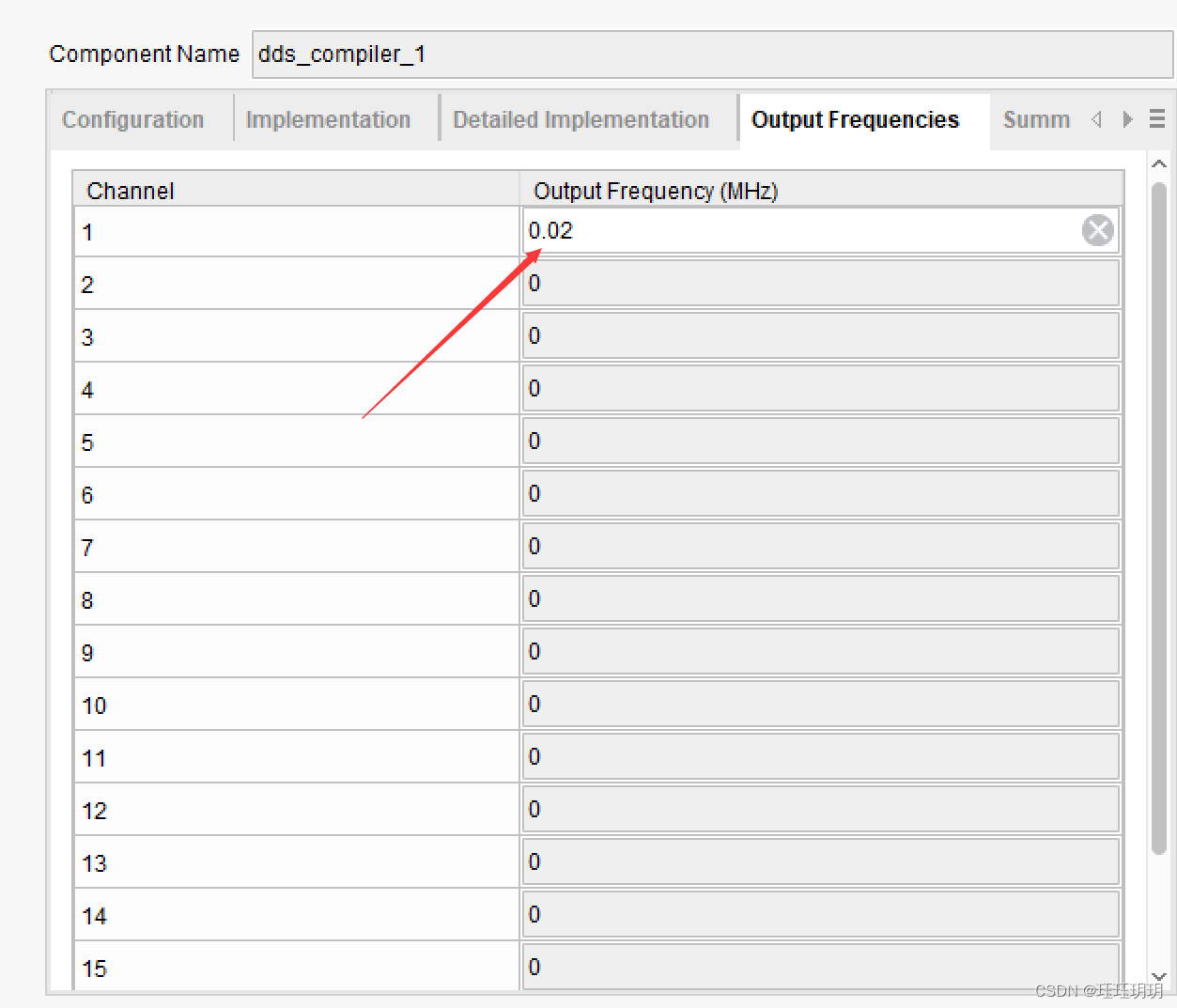Open the tab list menu icon
The height and width of the screenshot is (1008, 1177).
pyautogui.click(x=1157, y=119)
